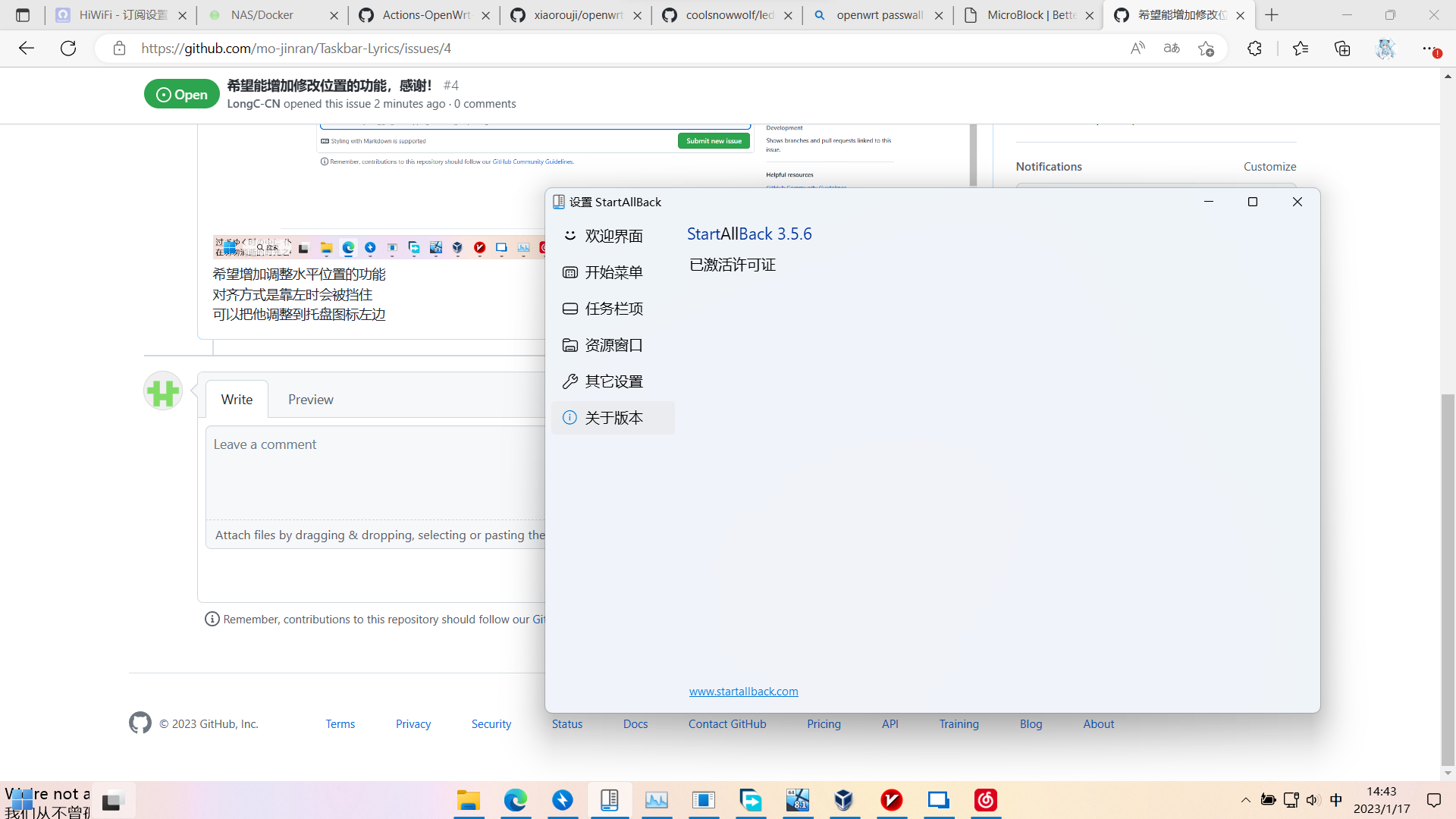Select the 任务栏项 settings section
The image size is (1456, 819).
(x=613, y=308)
